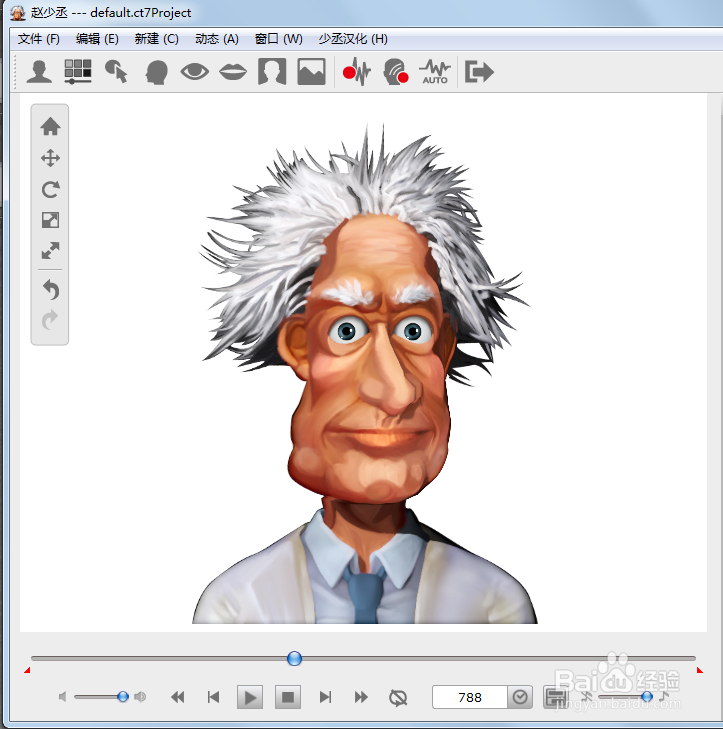Jump to the start with the rewind button
723x729 pixels.
pos(178,697)
